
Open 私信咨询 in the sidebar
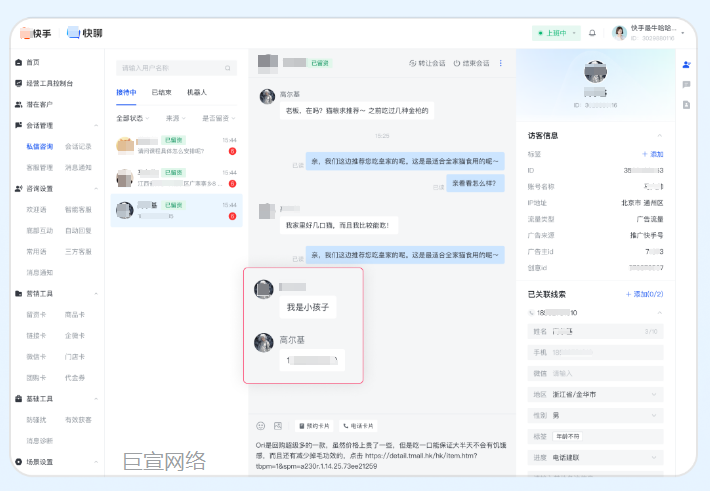40,146
